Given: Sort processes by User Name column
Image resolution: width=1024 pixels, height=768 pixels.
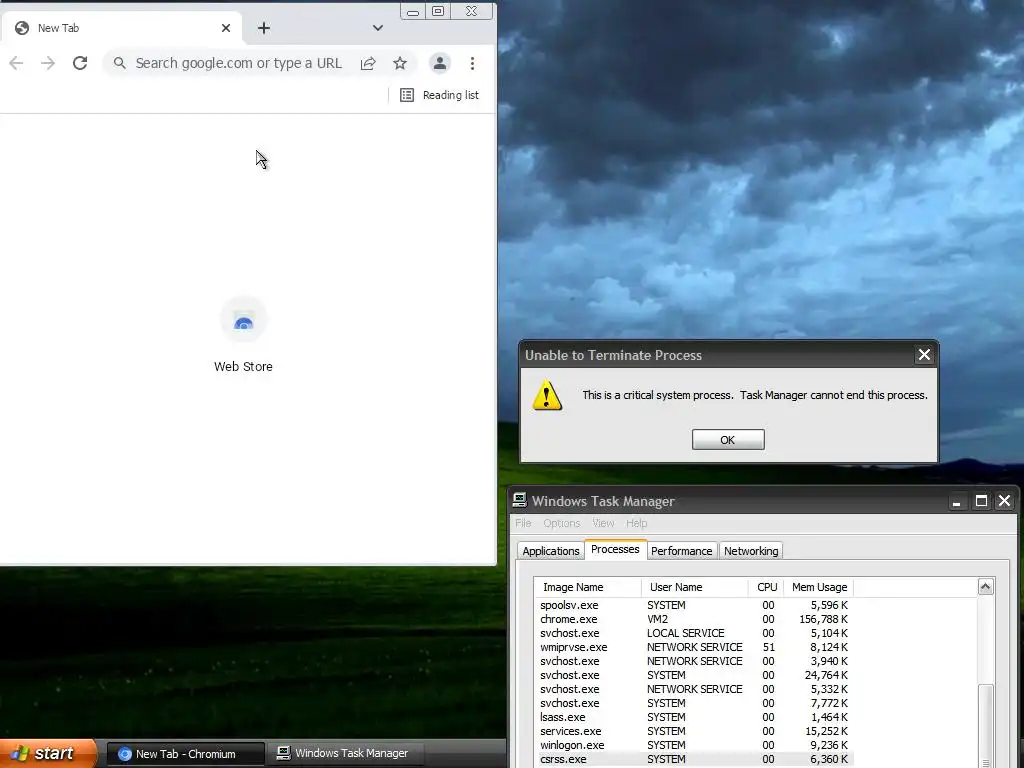Looking at the screenshot, I should click(695, 587).
